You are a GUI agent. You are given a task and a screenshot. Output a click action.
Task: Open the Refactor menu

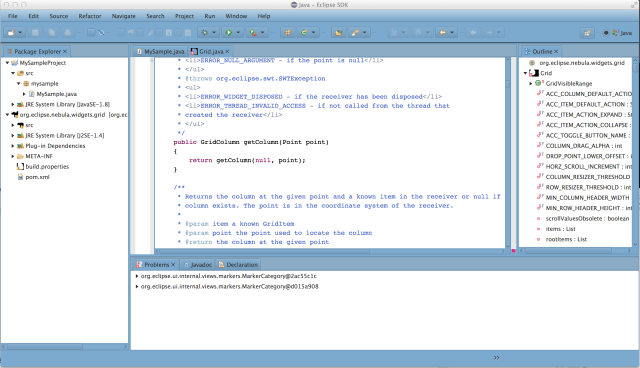90,16
